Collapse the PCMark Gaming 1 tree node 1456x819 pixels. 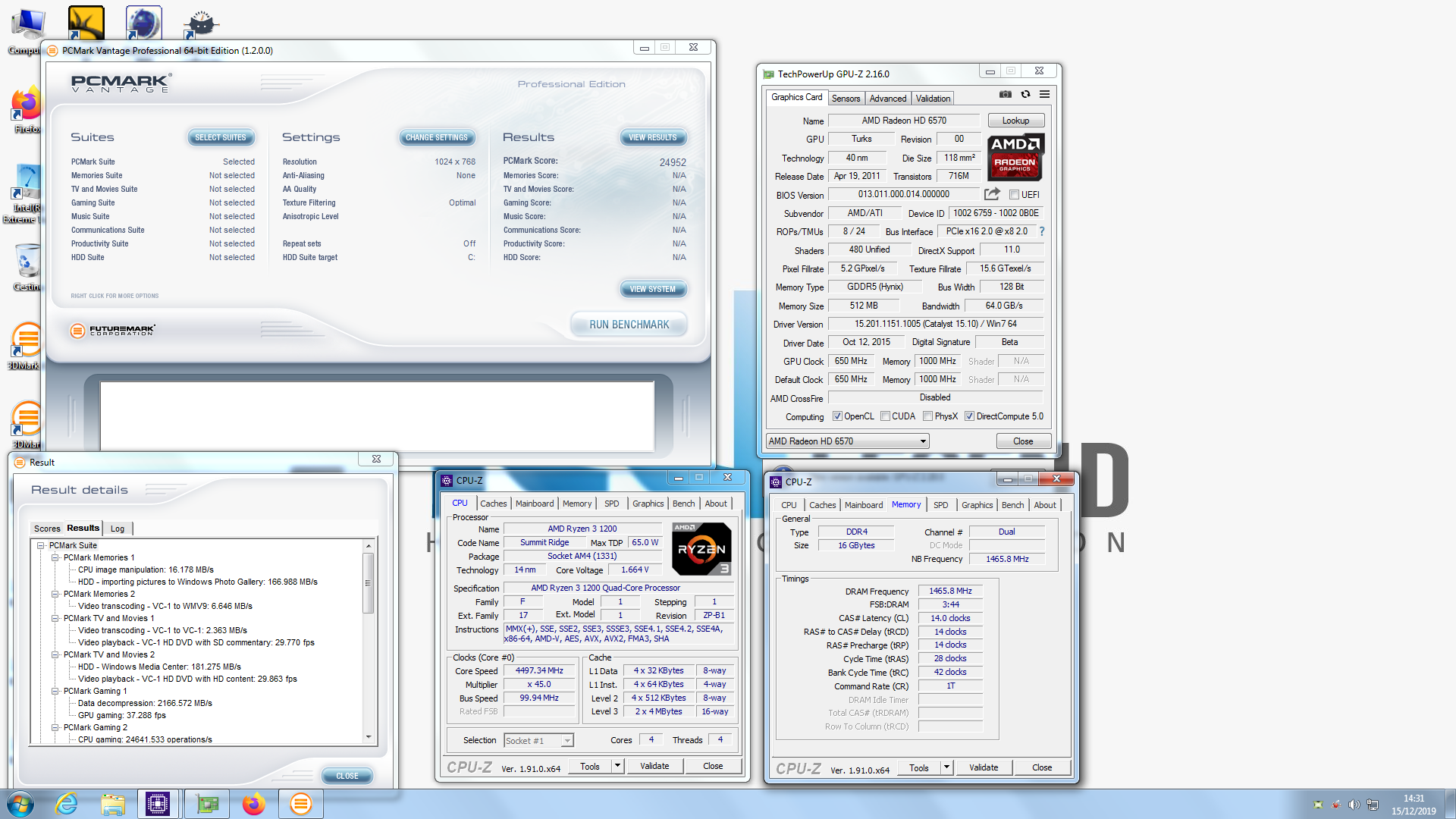(55, 691)
